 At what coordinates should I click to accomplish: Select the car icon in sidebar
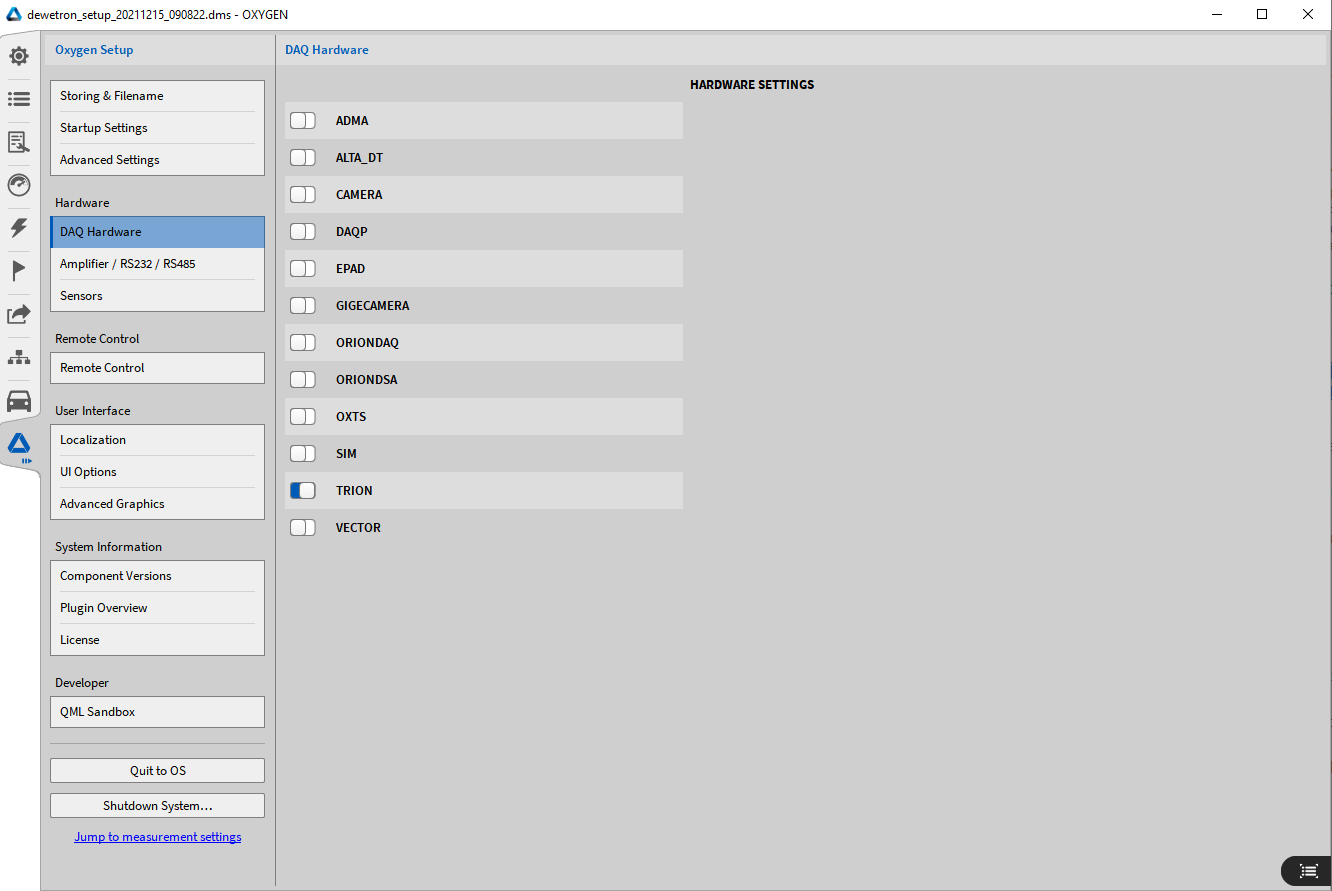click(19, 401)
